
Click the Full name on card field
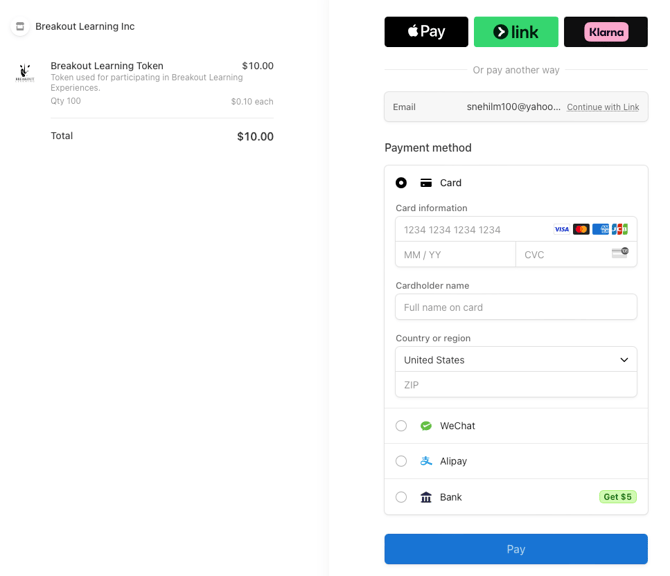tap(516, 307)
